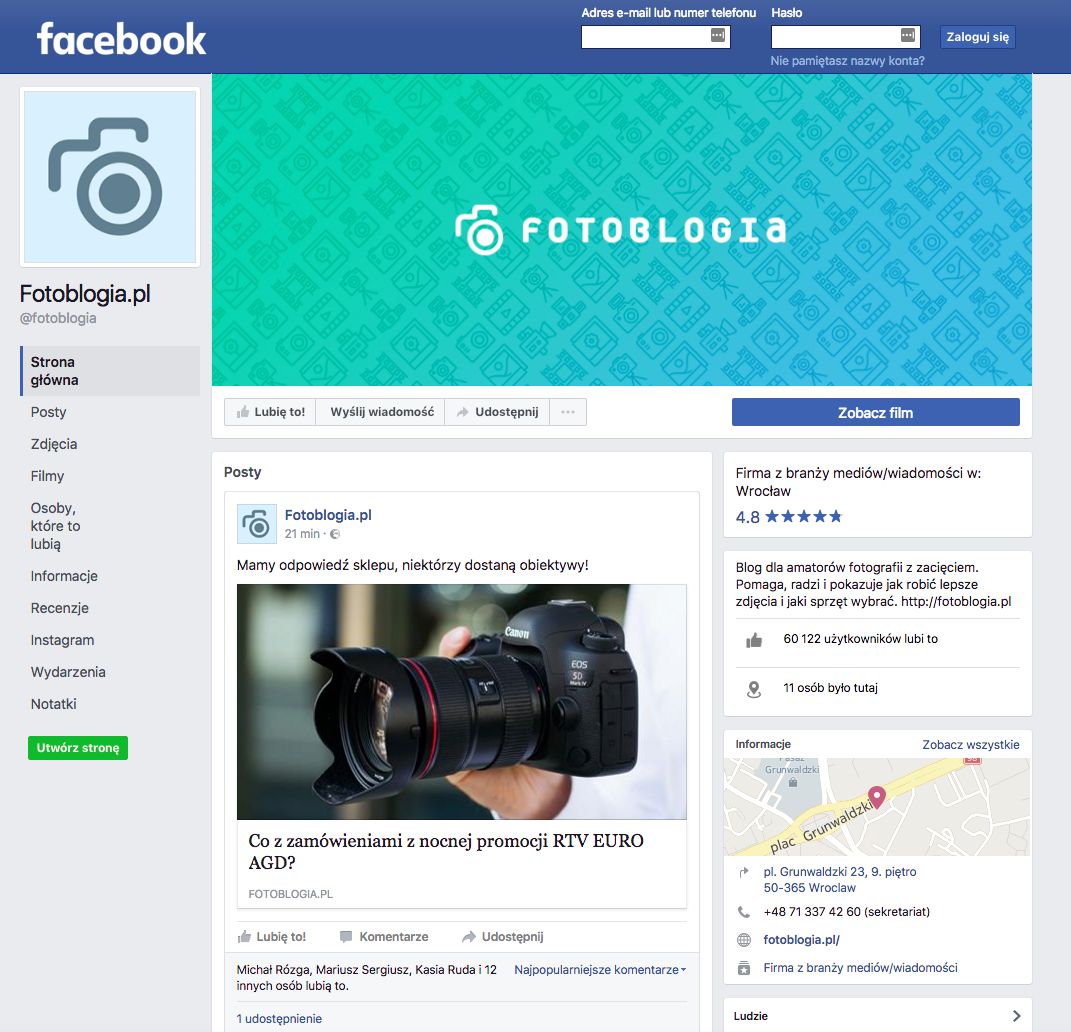Click Zaloguj się login button
Viewport: 1071px width, 1032px height.
pos(977,37)
